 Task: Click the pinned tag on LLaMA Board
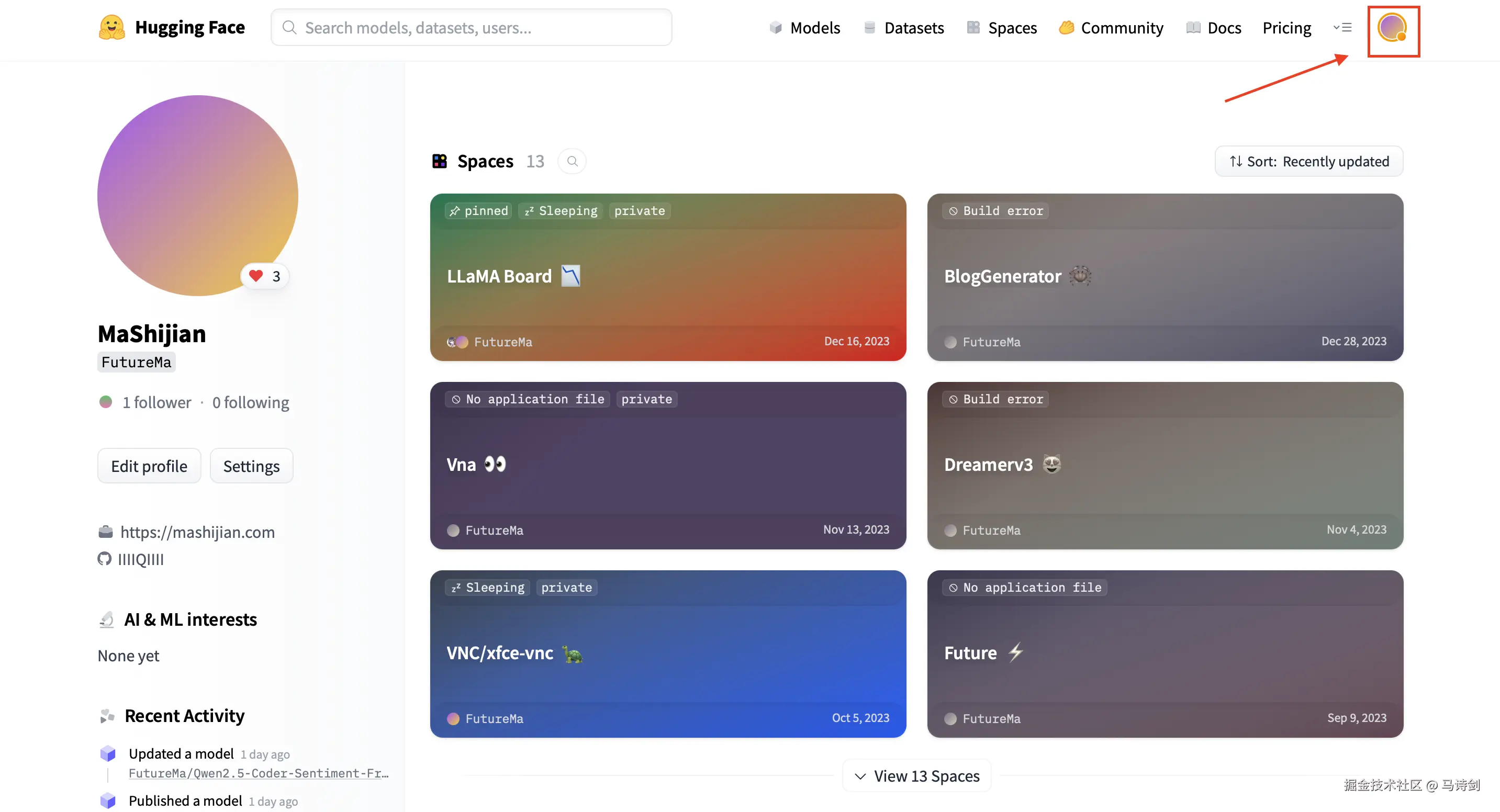479,211
